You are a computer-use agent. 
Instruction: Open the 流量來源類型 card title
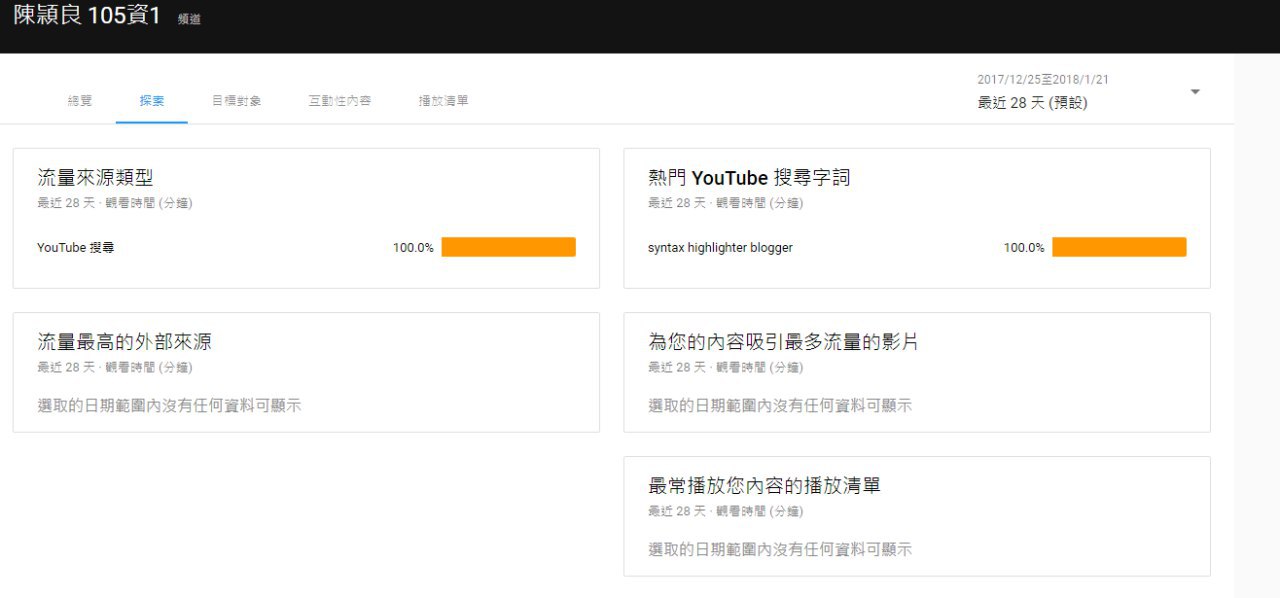click(x=95, y=178)
